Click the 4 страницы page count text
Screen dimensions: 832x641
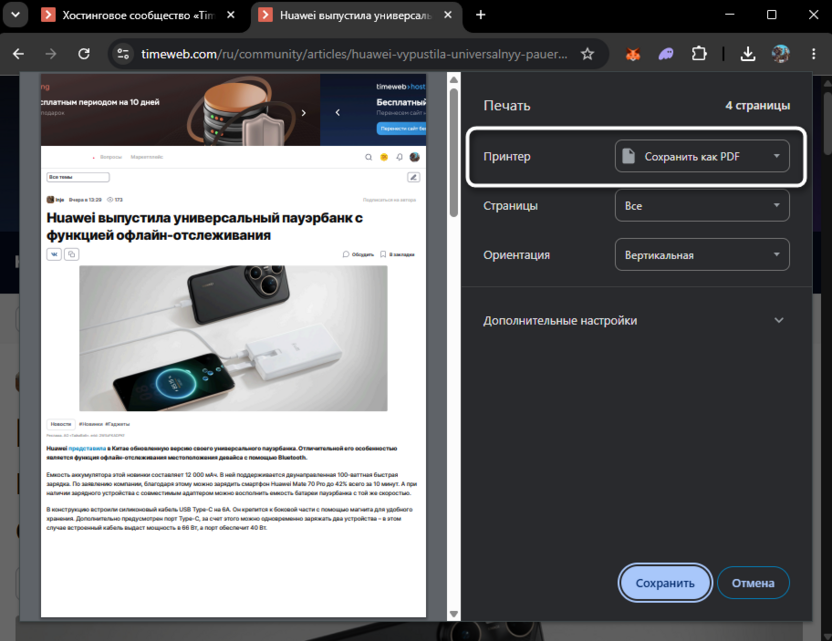[x=758, y=106]
